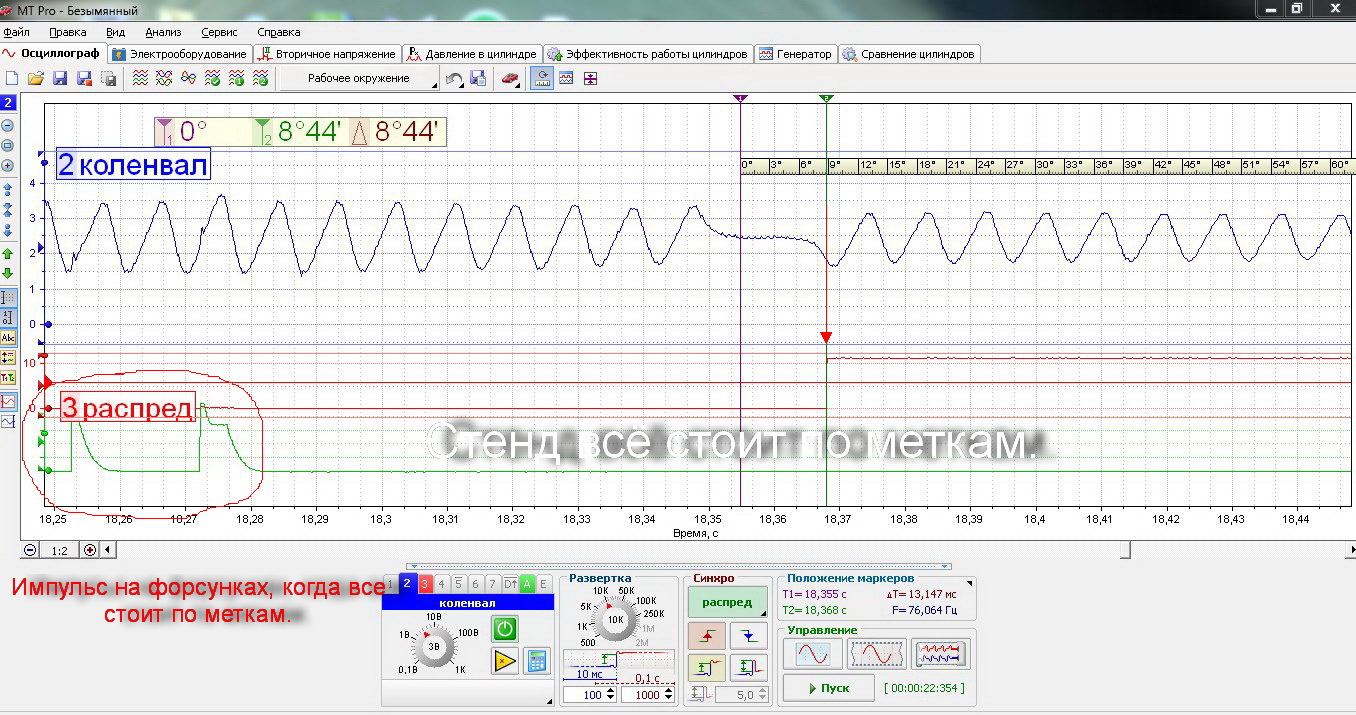Click the blue waveform window toolbar icon
1356x715 pixels.
566,78
